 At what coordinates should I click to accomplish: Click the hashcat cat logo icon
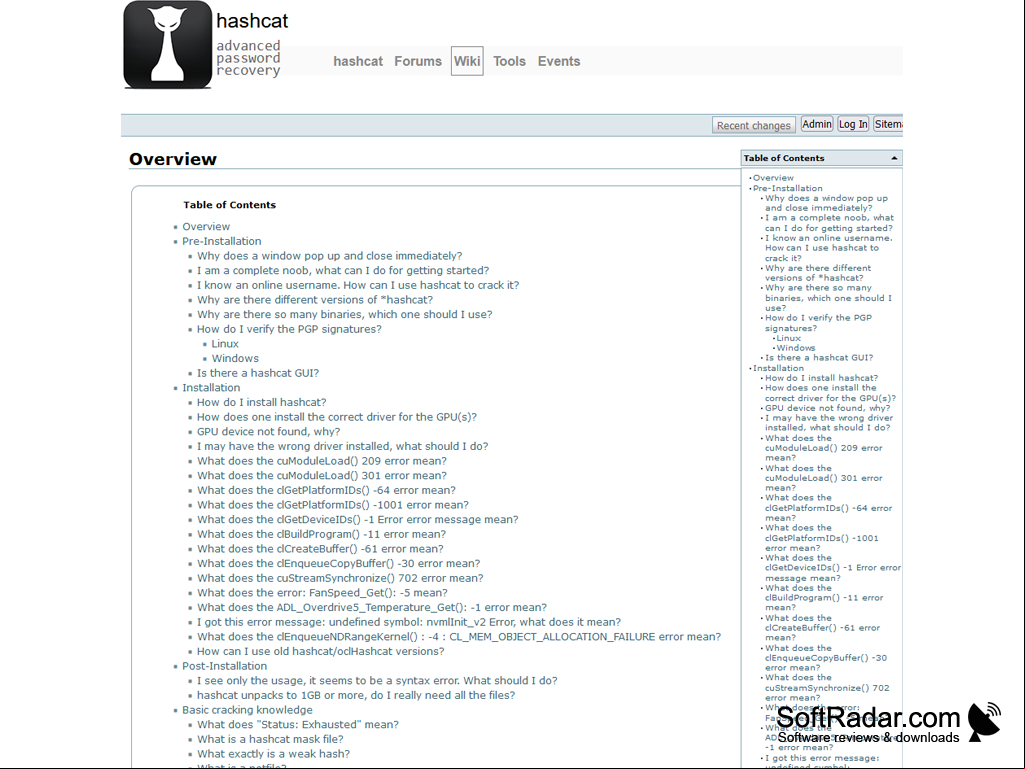pyautogui.click(x=168, y=44)
